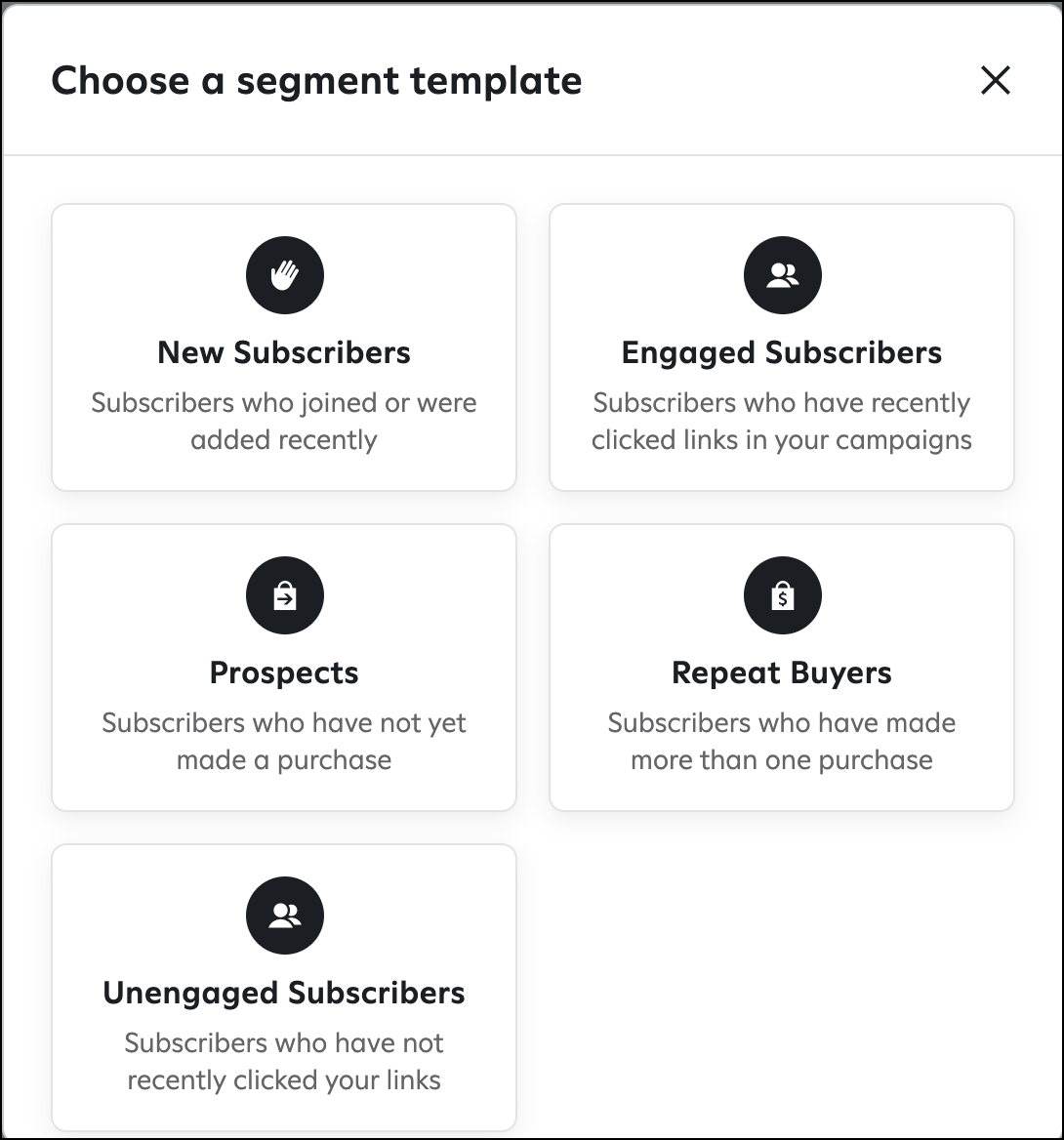This screenshot has height=1140, width=1064.
Task: Dismiss the dialog with the X
Action: (995, 81)
